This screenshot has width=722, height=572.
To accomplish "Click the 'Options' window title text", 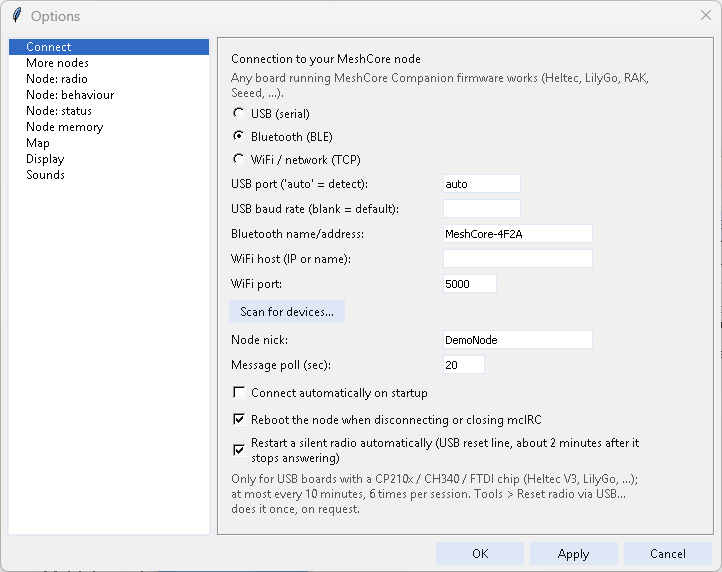I will point(55,16).
